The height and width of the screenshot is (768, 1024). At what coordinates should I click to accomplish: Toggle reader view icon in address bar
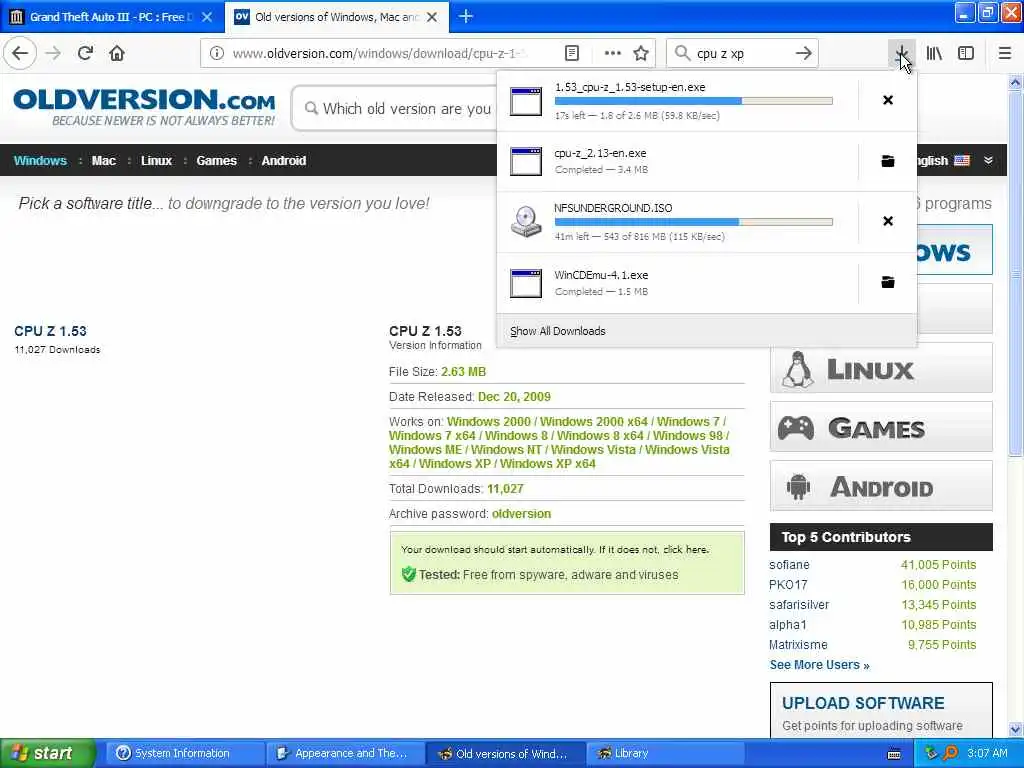click(x=571, y=53)
